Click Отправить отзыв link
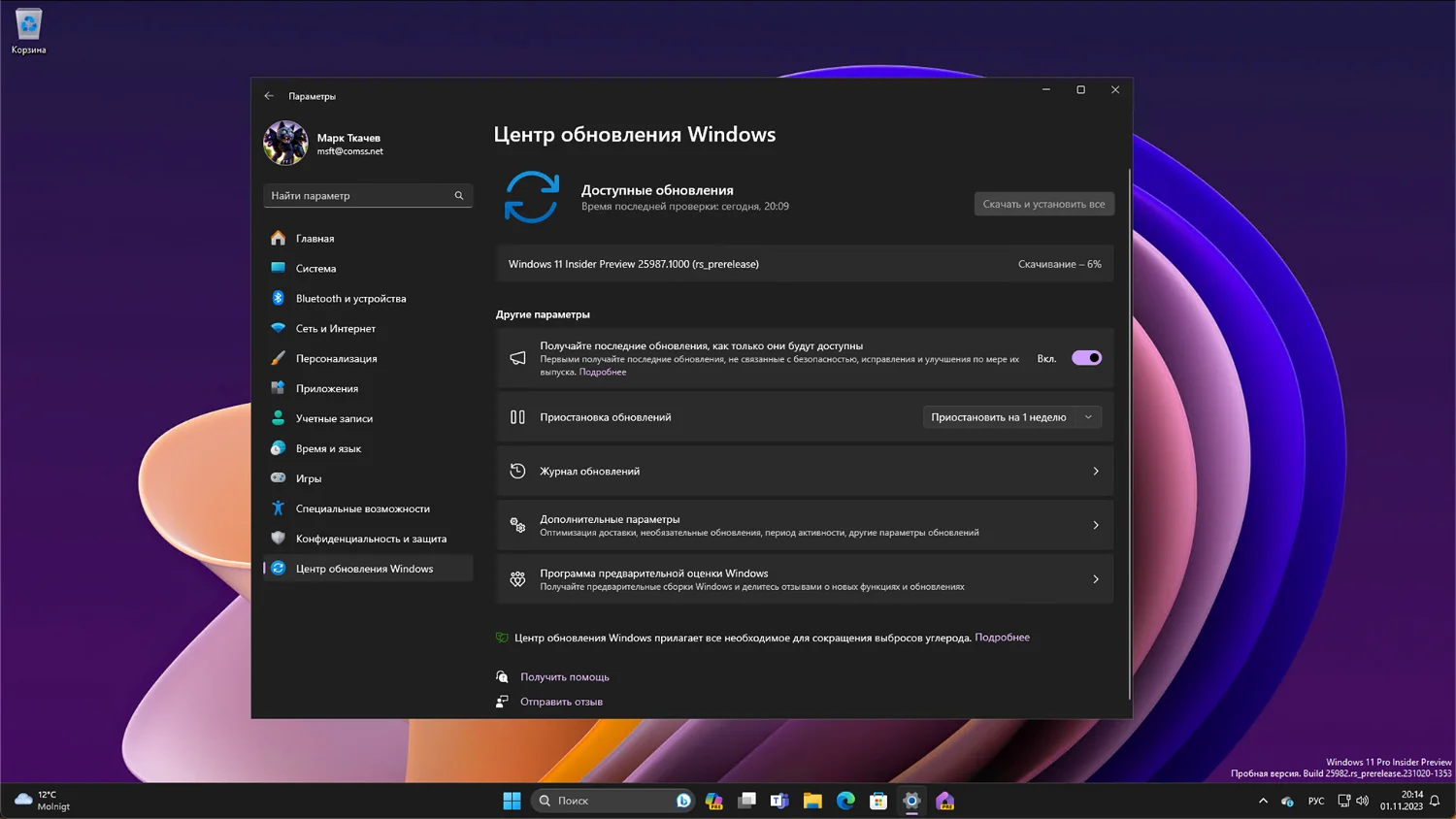The image size is (1456, 819). [x=561, y=702]
